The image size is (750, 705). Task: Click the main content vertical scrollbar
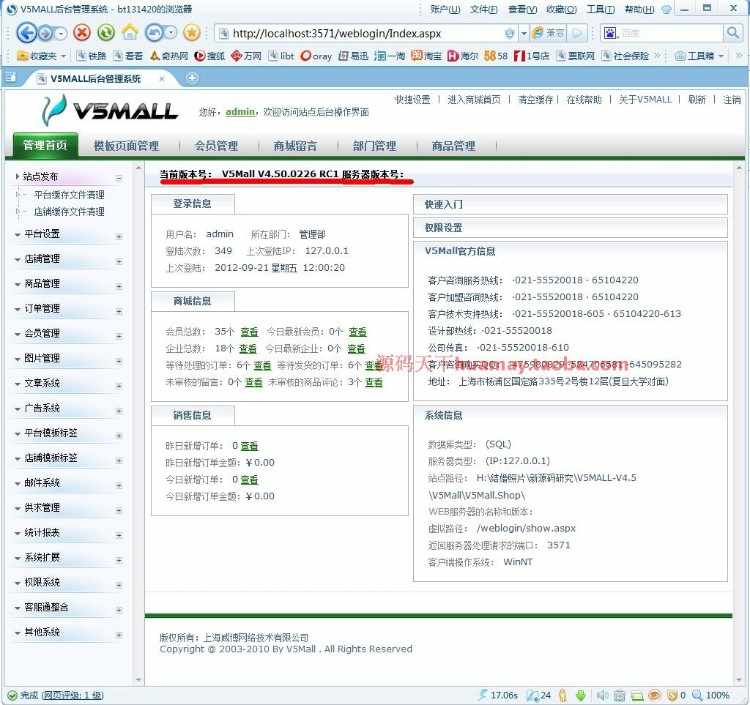tap(739, 423)
